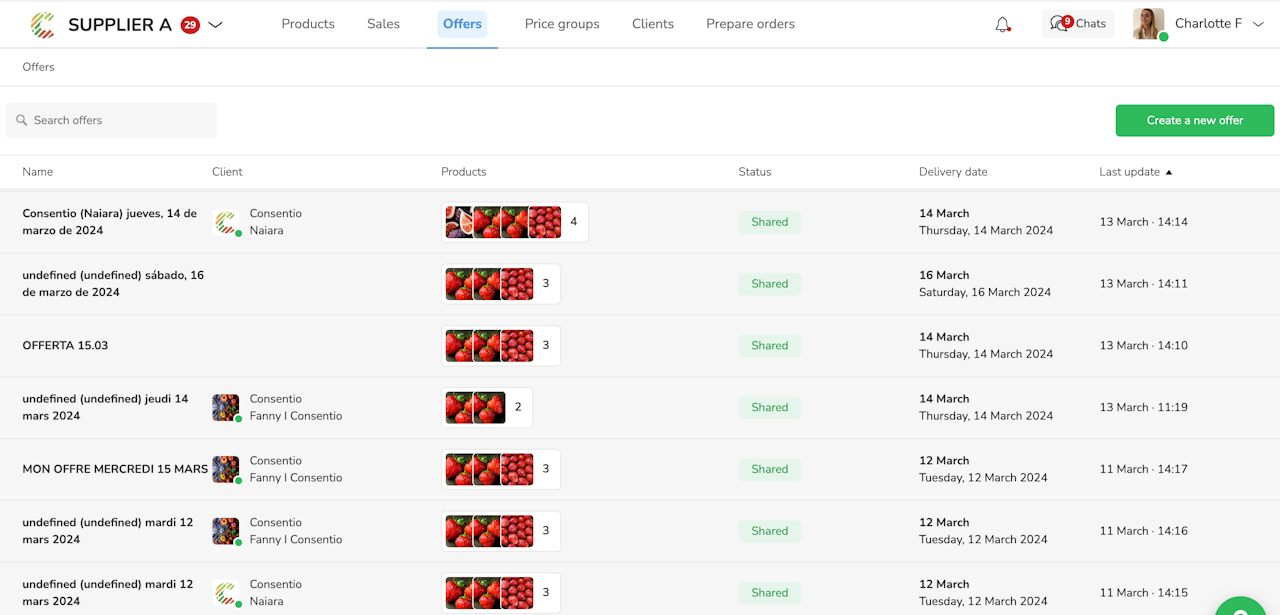Click the magnifier icon in the search box
The height and width of the screenshot is (615, 1280).
(22, 121)
